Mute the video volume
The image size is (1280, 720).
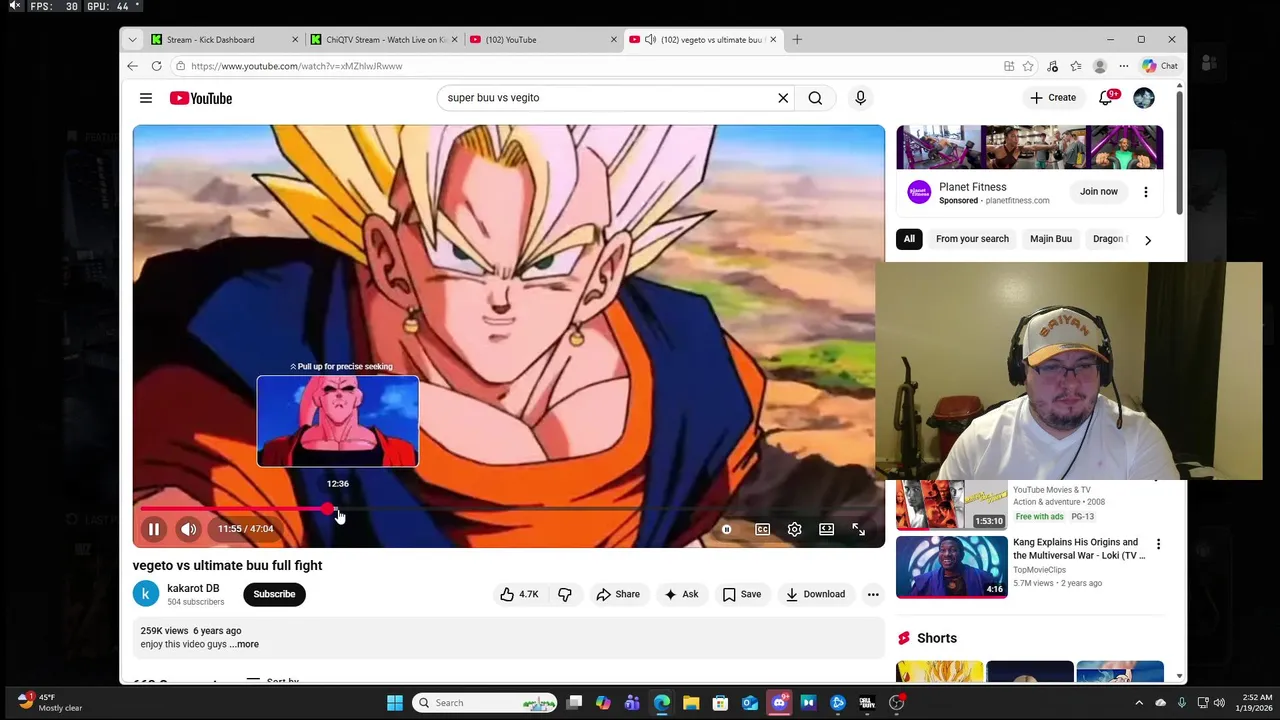tap(189, 529)
